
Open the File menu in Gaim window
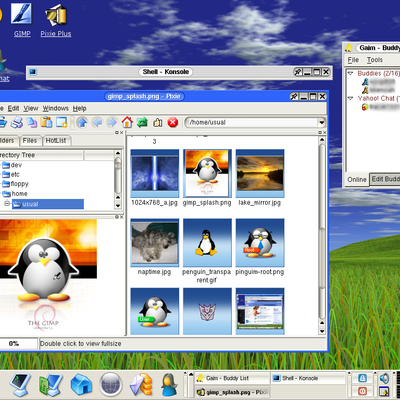(353, 60)
